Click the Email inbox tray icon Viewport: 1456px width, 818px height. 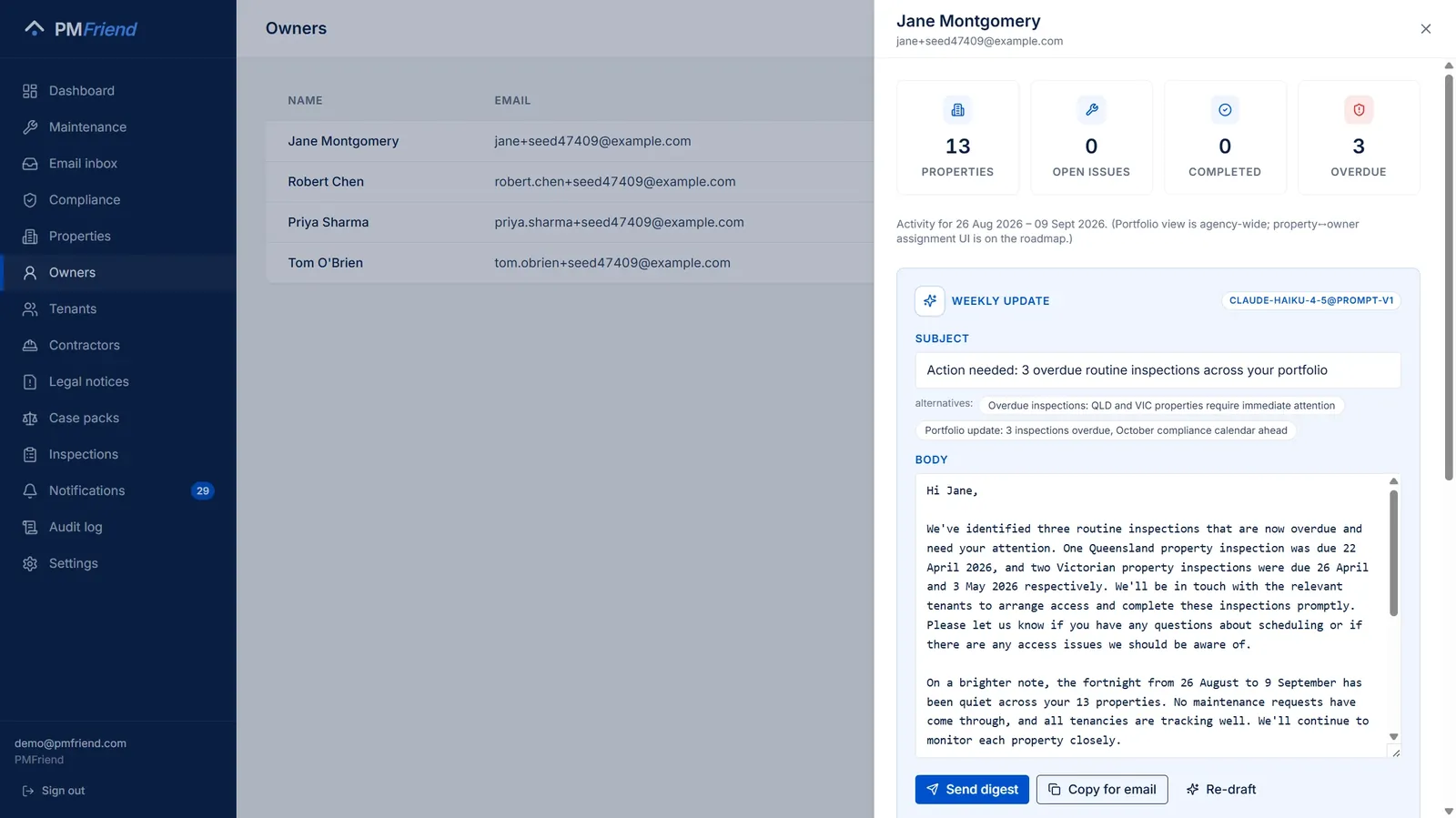coord(30,164)
